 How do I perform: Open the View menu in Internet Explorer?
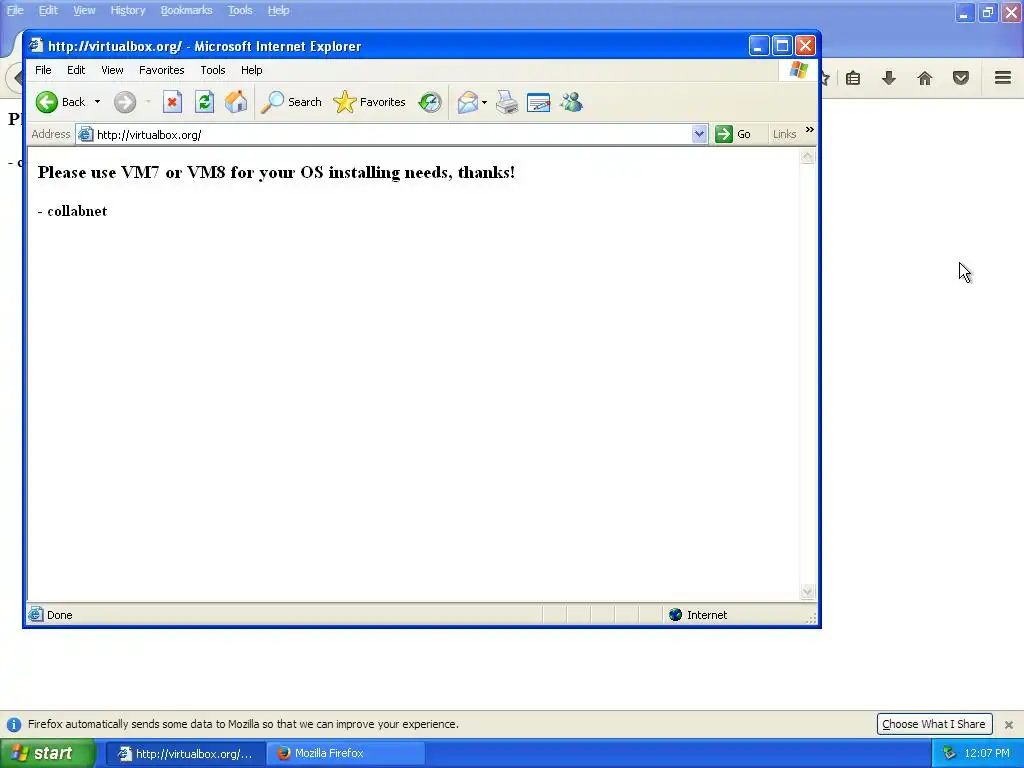[112, 70]
